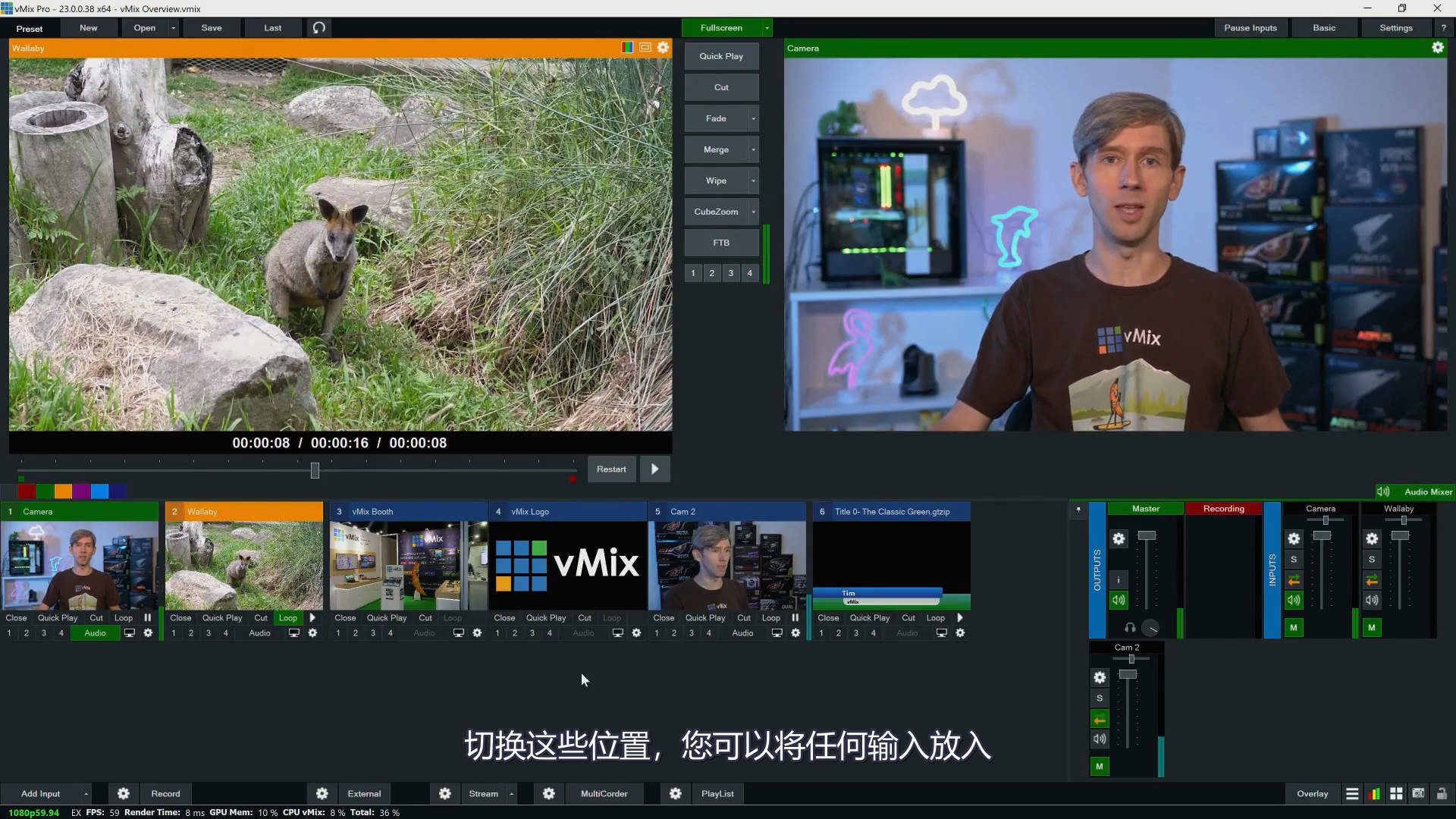The width and height of the screenshot is (1456, 819).
Task: Open Master audio settings gear in Audio Mixer
Action: point(1119,538)
